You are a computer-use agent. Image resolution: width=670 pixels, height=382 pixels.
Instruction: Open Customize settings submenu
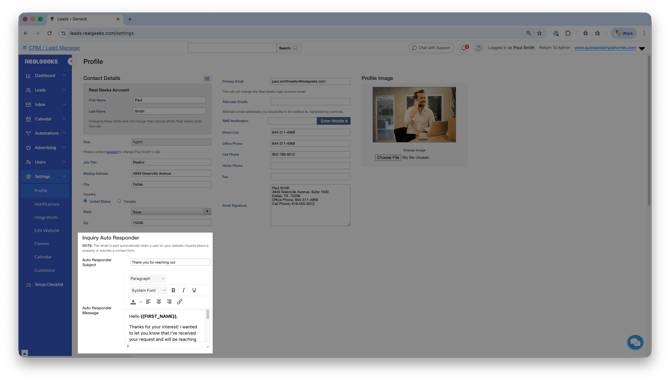tap(44, 270)
